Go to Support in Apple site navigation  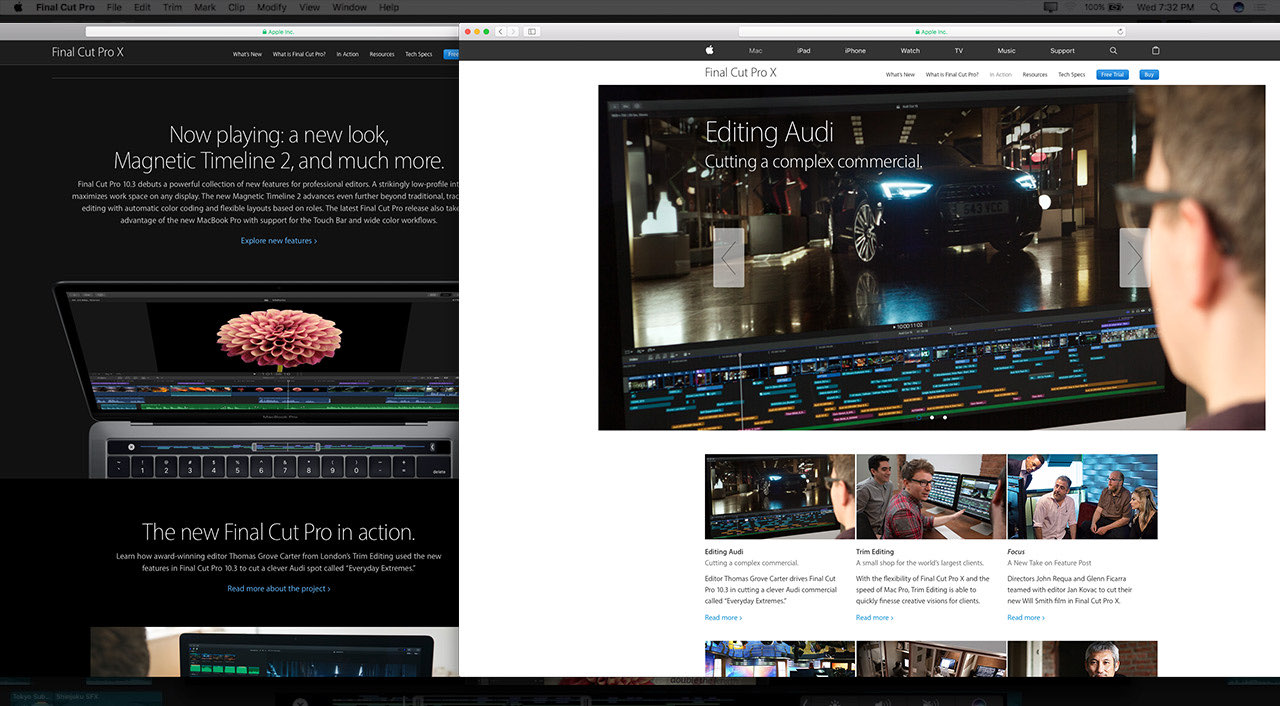coord(1062,50)
